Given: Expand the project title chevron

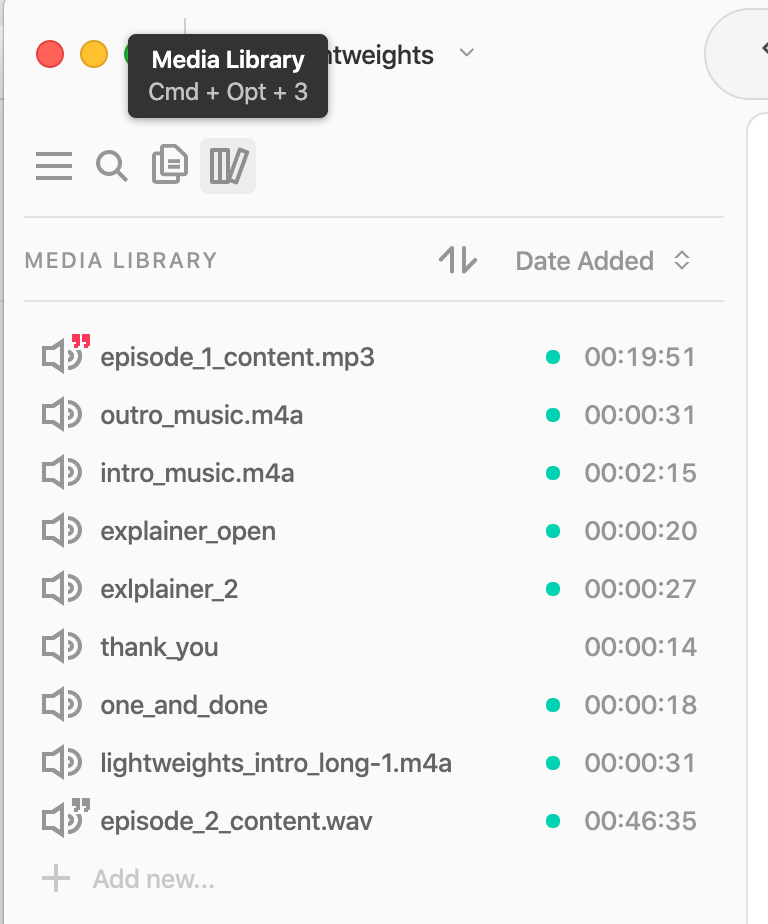Looking at the screenshot, I should point(467,53).
